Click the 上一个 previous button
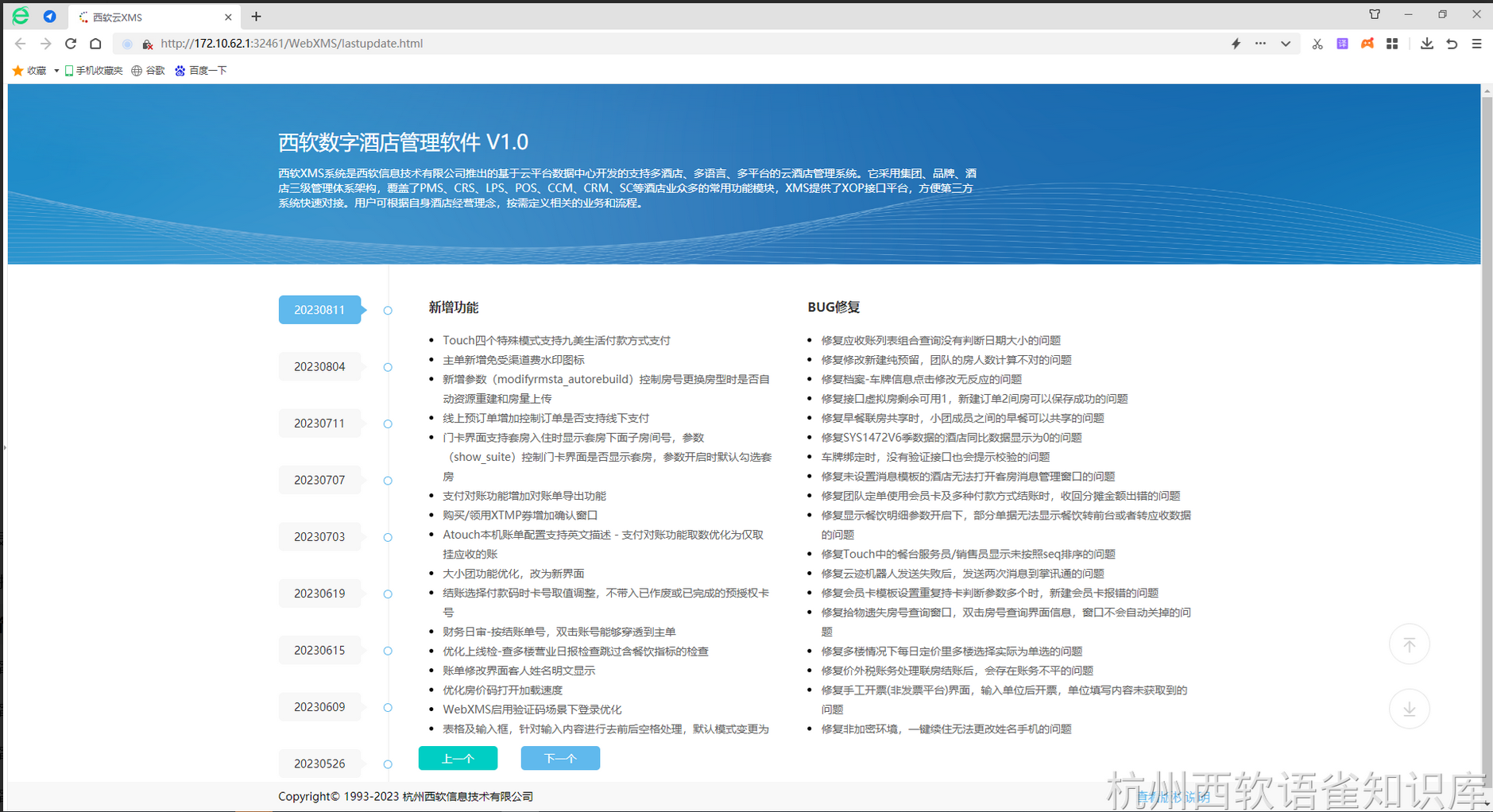Image resolution: width=1493 pixels, height=812 pixels. tap(458, 758)
